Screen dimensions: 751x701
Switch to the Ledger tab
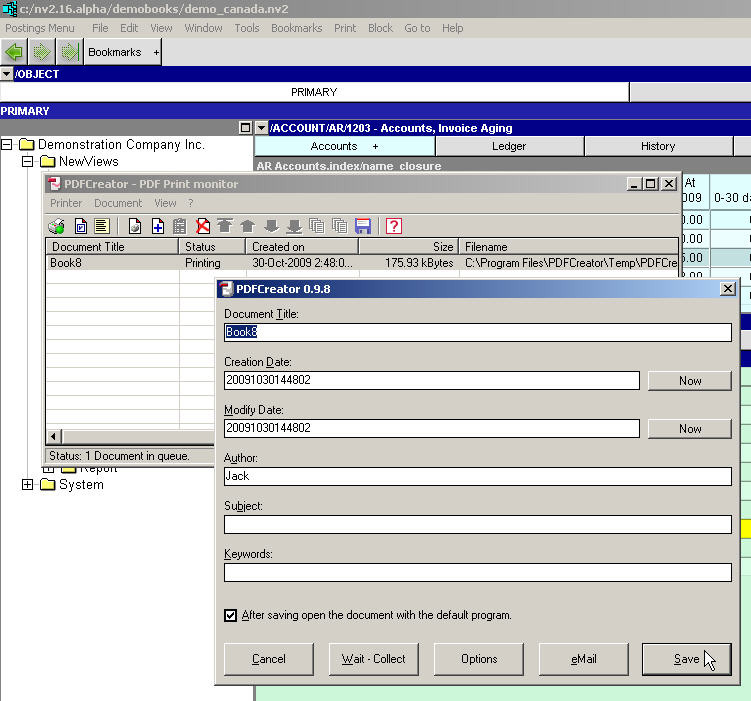click(x=509, y=146)
